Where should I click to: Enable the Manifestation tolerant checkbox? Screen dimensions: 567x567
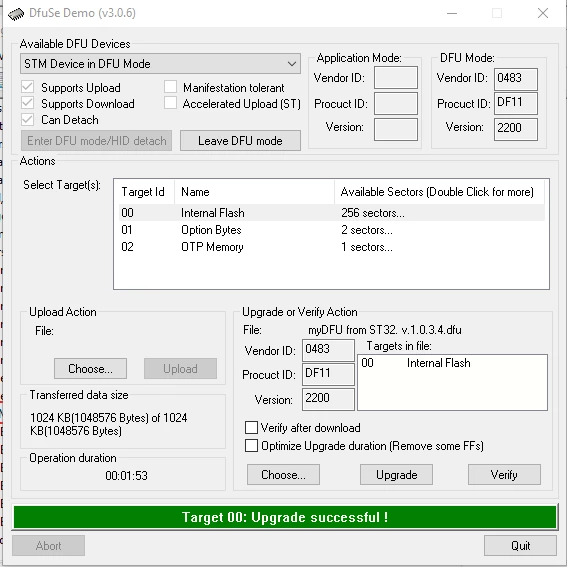click(x=170, y=87)
